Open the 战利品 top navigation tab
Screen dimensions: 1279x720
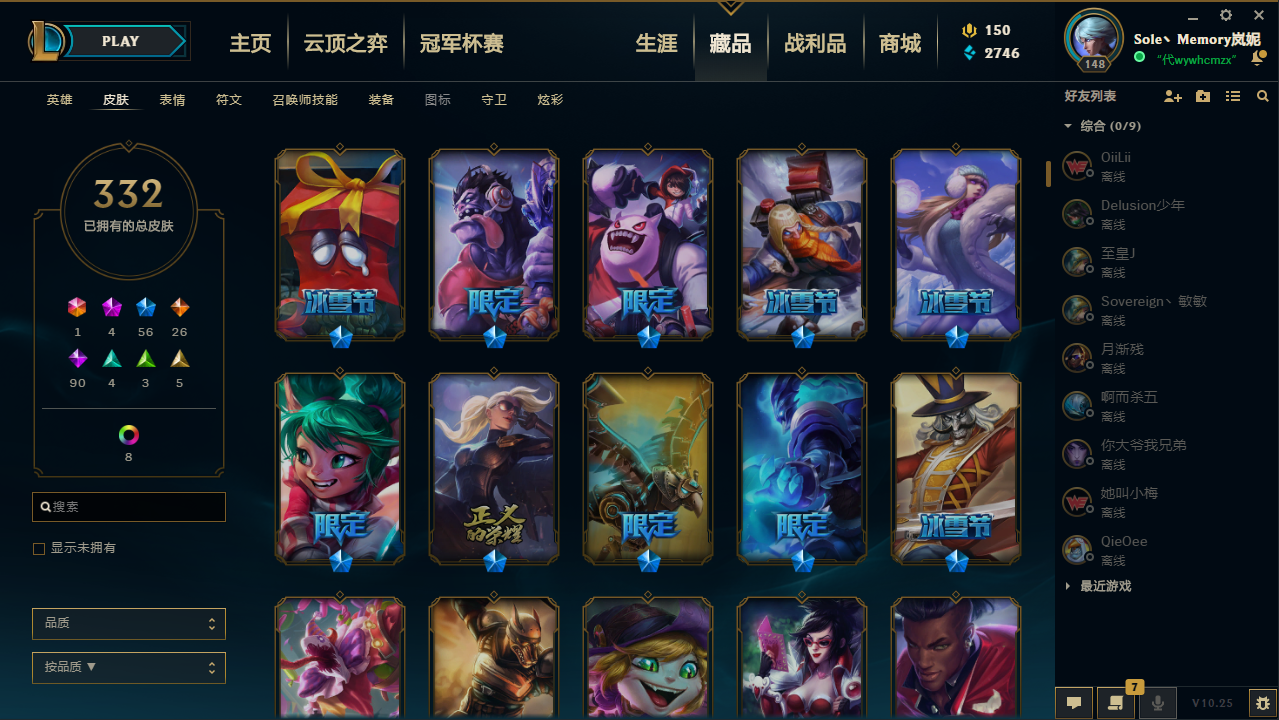815,43
